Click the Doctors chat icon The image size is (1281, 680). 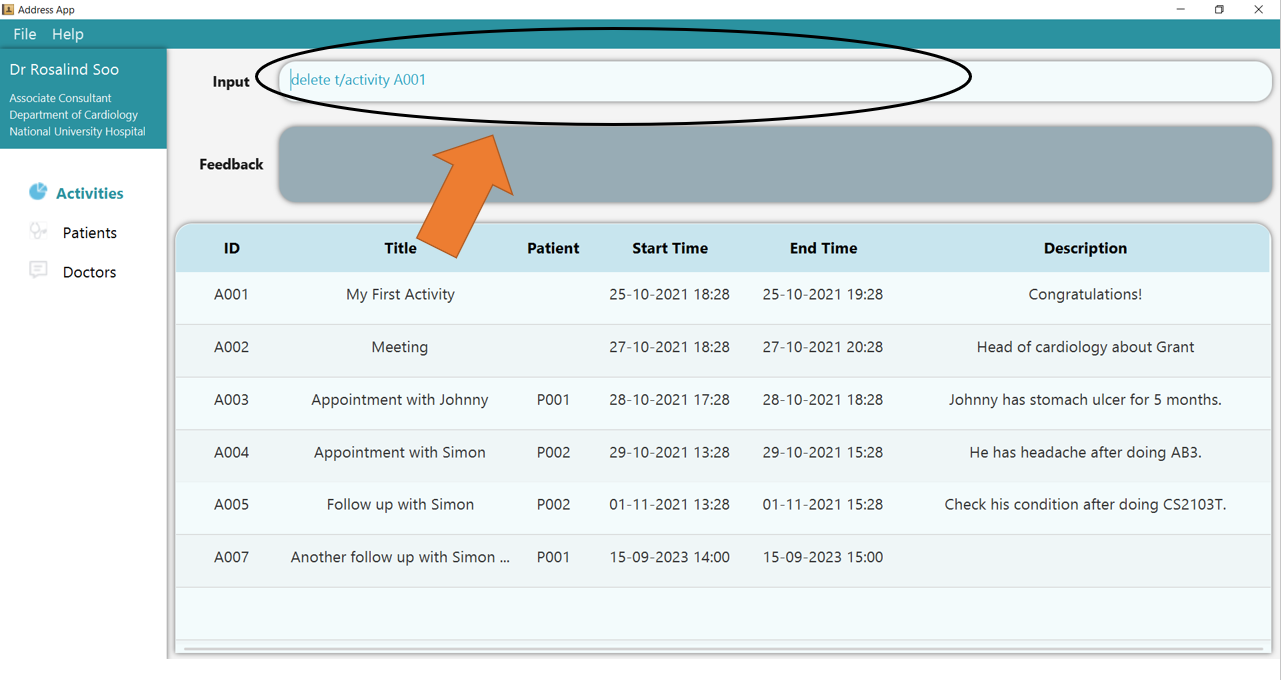click(x=38, y=270)
